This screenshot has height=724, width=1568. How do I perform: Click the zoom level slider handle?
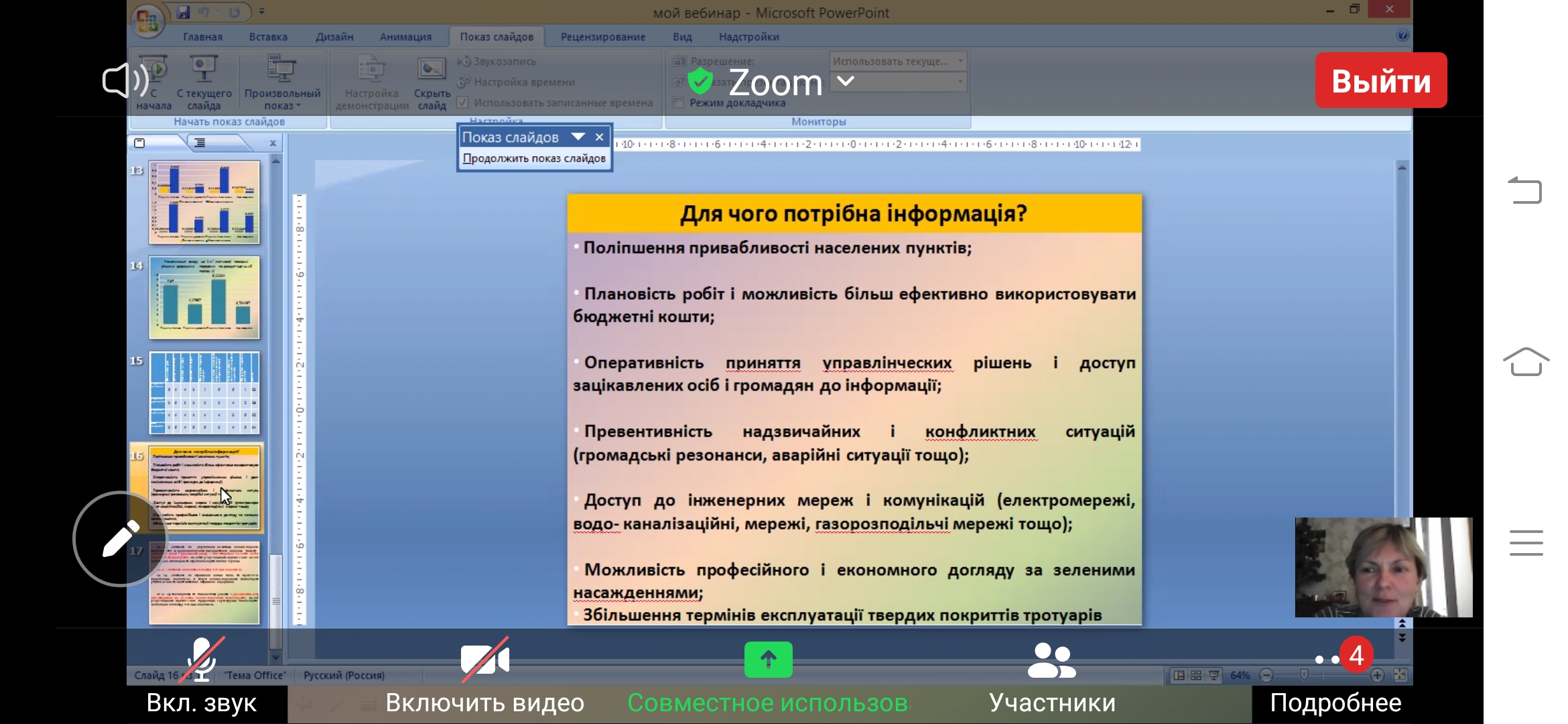[1304, 675]
